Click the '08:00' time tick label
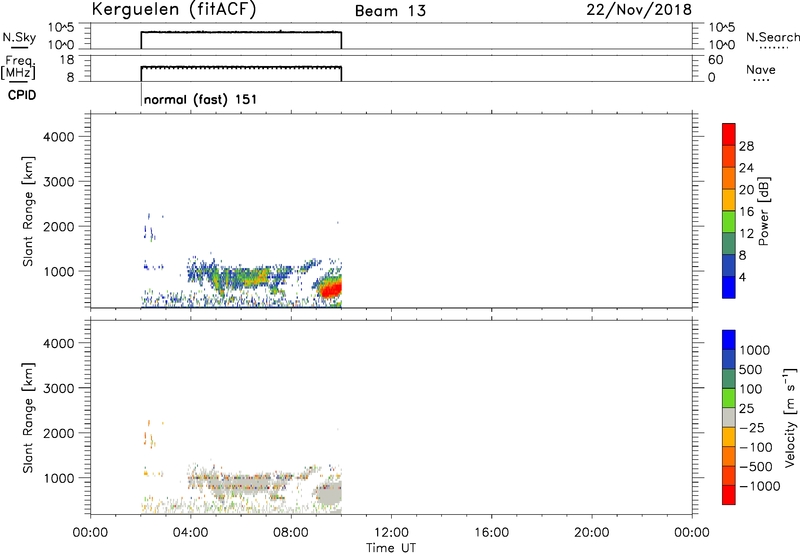This screenshot has height=554, width=800. pyautogui.click(x=291, y=533)
